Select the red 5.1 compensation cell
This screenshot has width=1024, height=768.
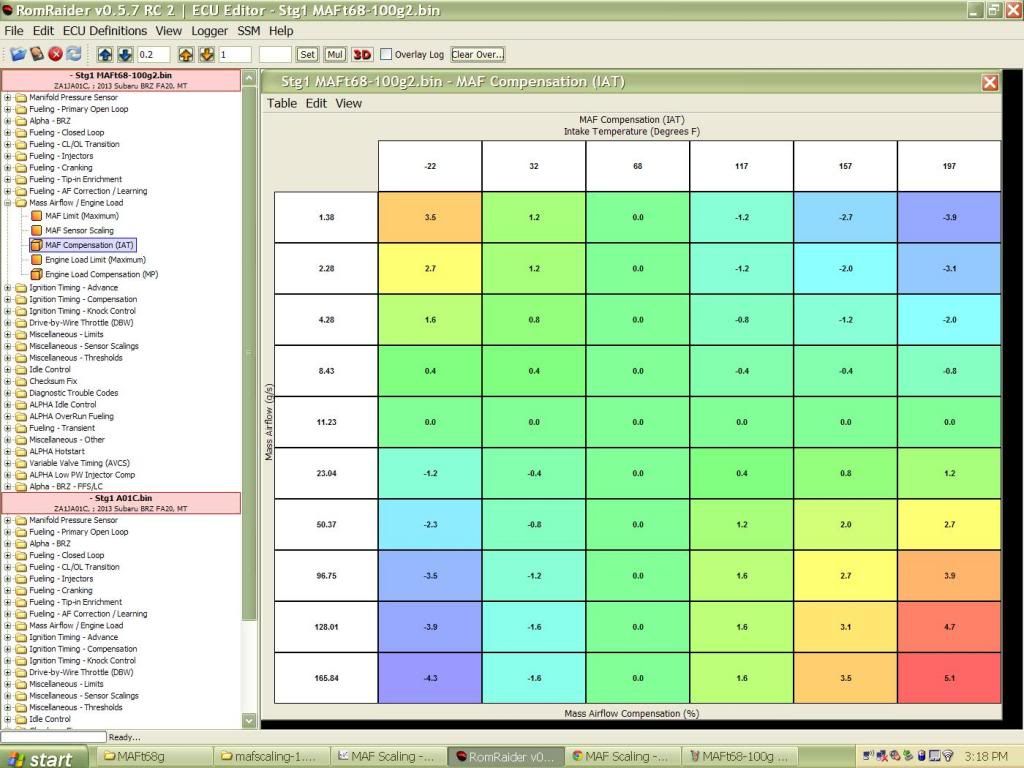(948, 678)
